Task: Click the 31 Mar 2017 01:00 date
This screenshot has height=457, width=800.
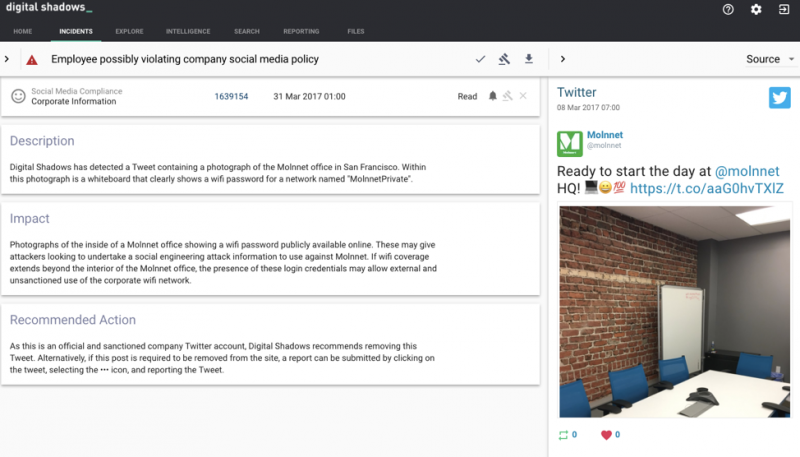Action: [x=309, y=96]
